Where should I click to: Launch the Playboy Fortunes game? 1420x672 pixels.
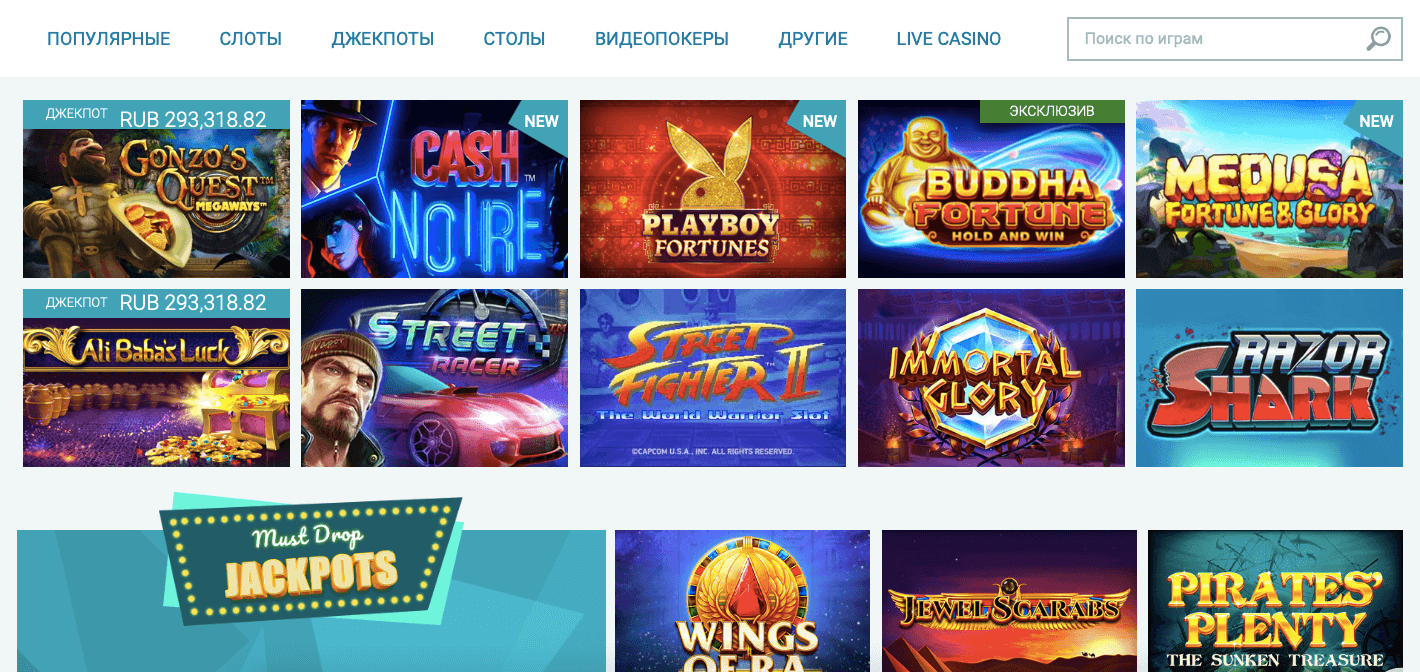coord(713,189)
